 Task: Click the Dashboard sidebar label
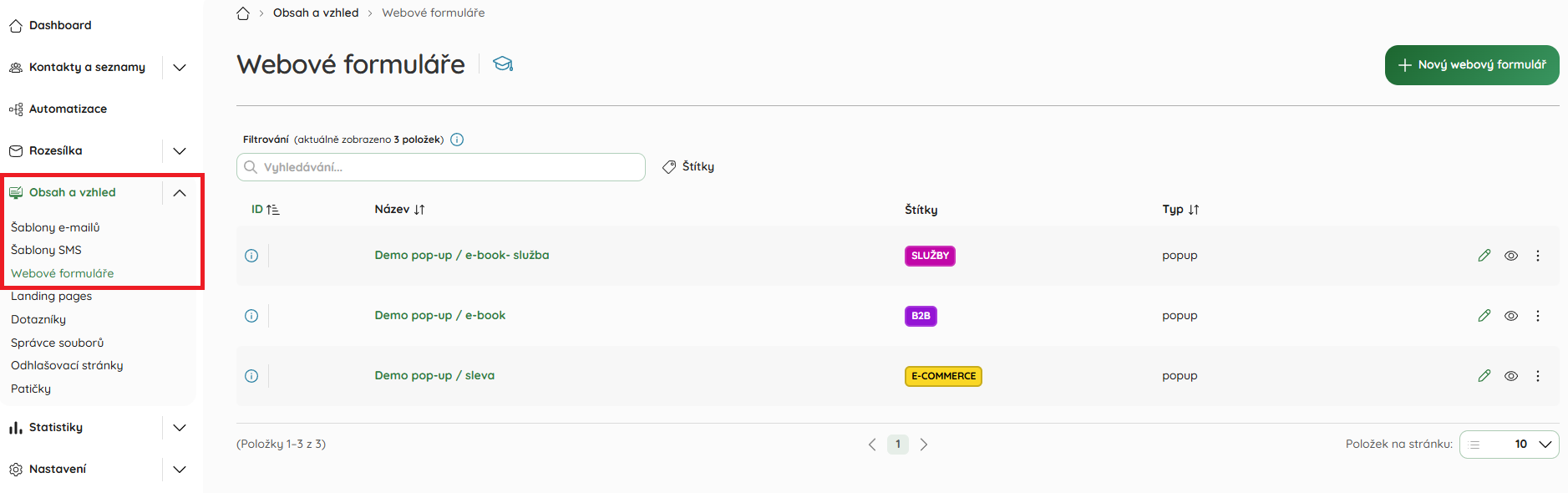[x=60, y=25]
